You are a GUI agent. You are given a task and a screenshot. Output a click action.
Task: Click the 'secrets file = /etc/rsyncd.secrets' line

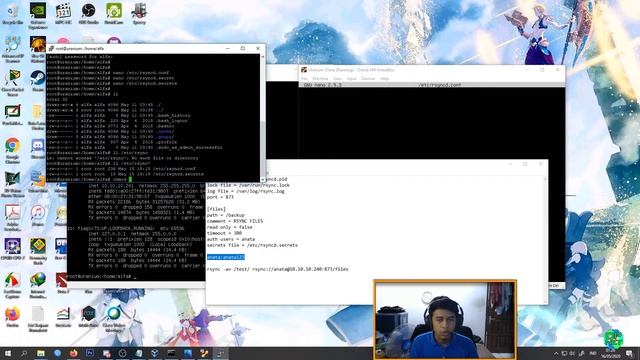(252, 245)
